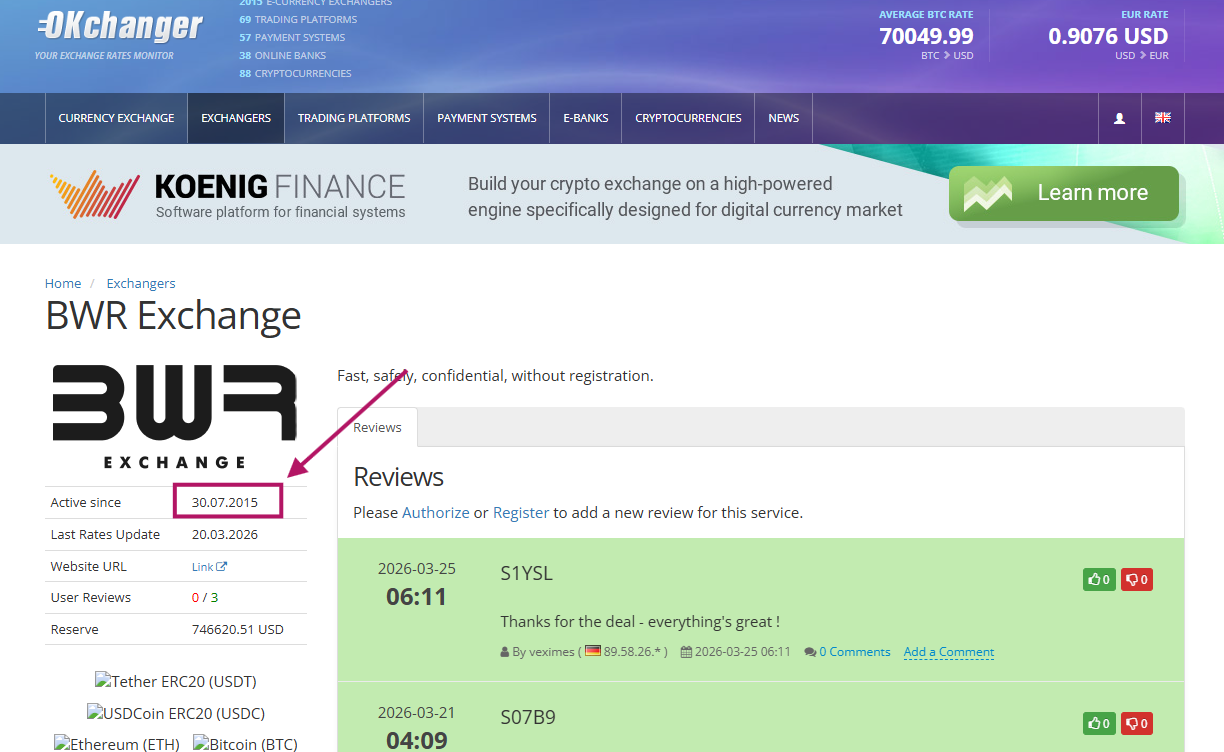Open 57 Payment Systems header link
The image size is (1224, 752).
[x=292, y=37]
